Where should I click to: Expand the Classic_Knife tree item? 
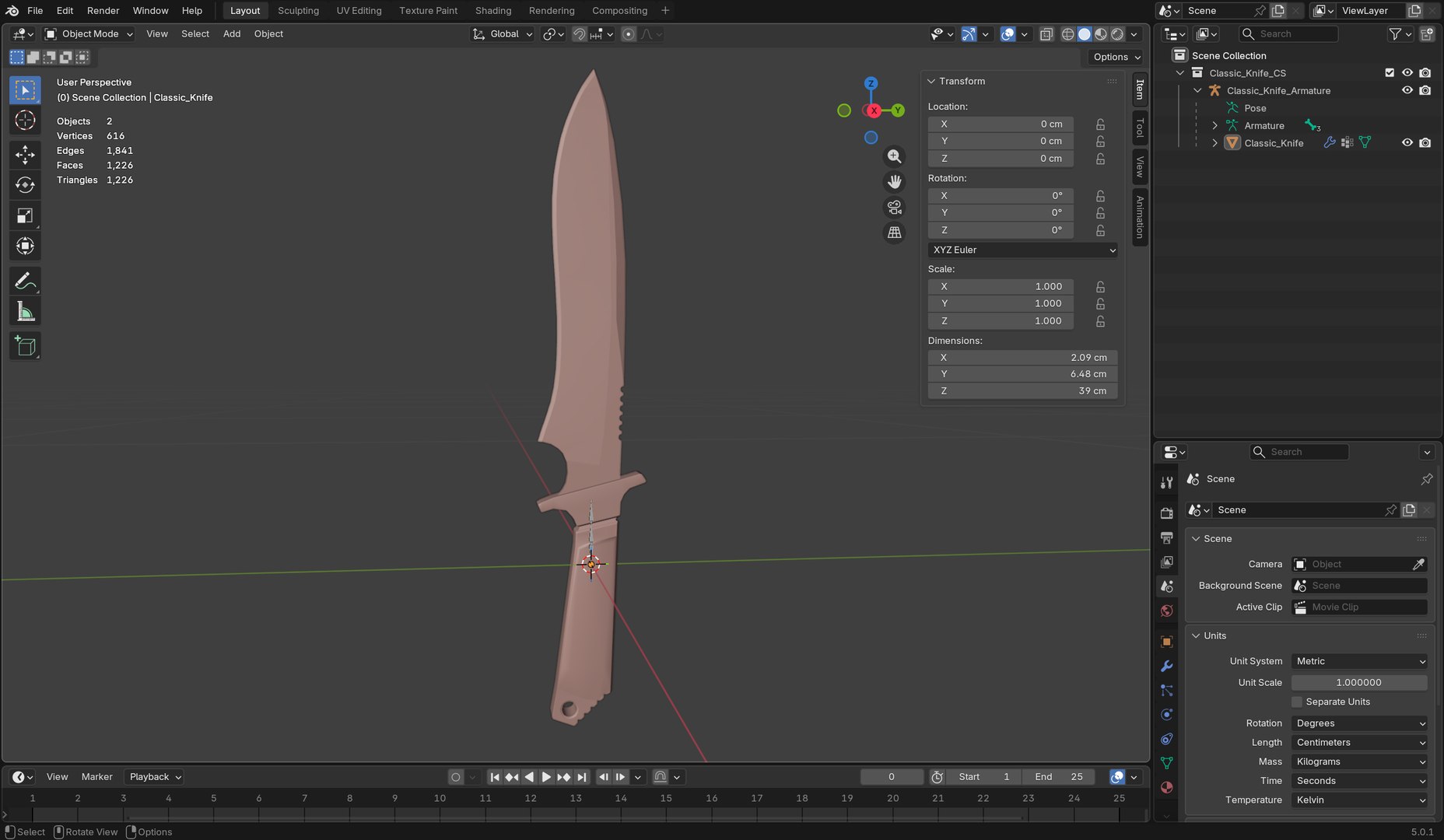[x=1214, y=143]
